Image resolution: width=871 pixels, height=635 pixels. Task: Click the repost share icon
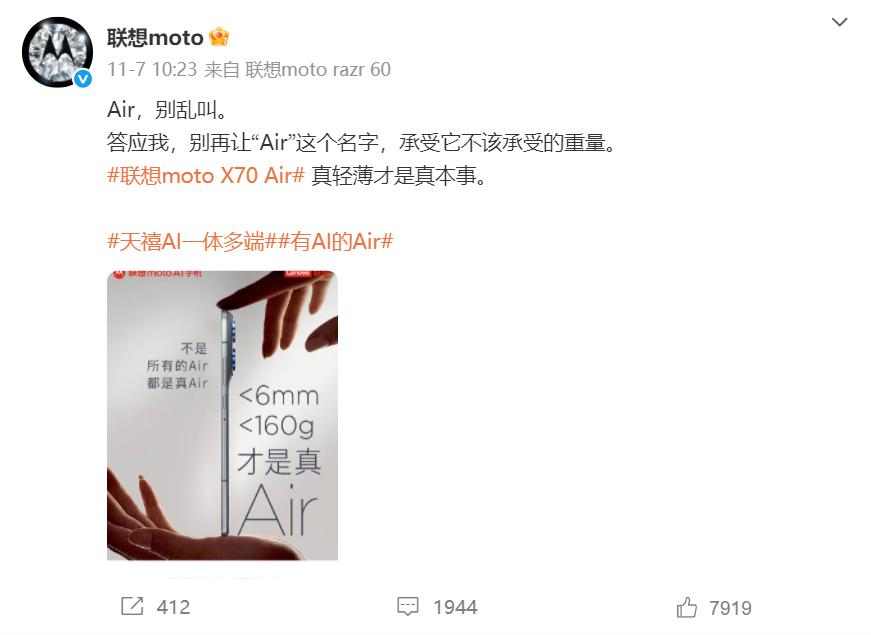pos(132,606)
